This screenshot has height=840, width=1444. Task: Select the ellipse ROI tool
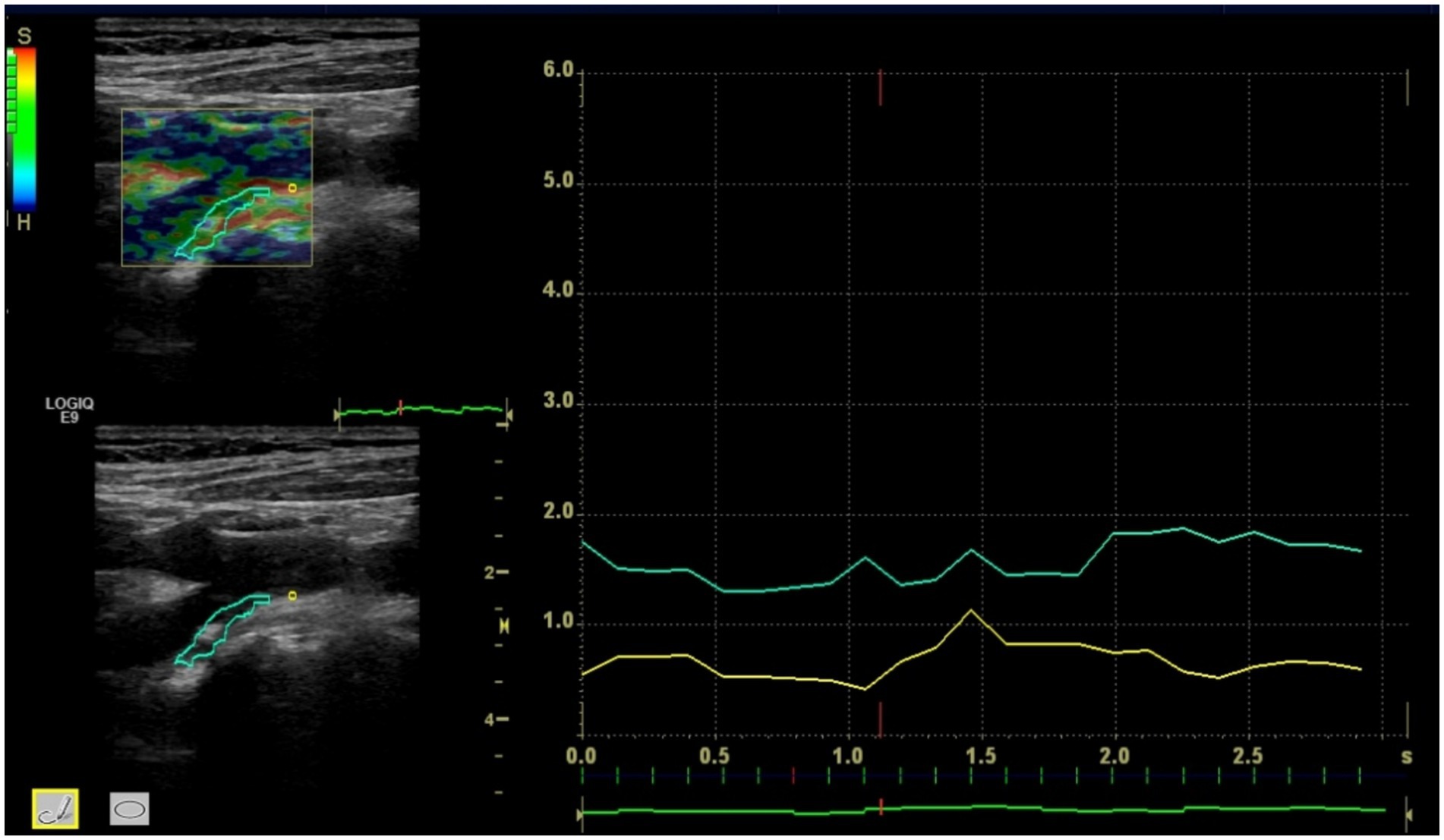[x=129, y=809]
